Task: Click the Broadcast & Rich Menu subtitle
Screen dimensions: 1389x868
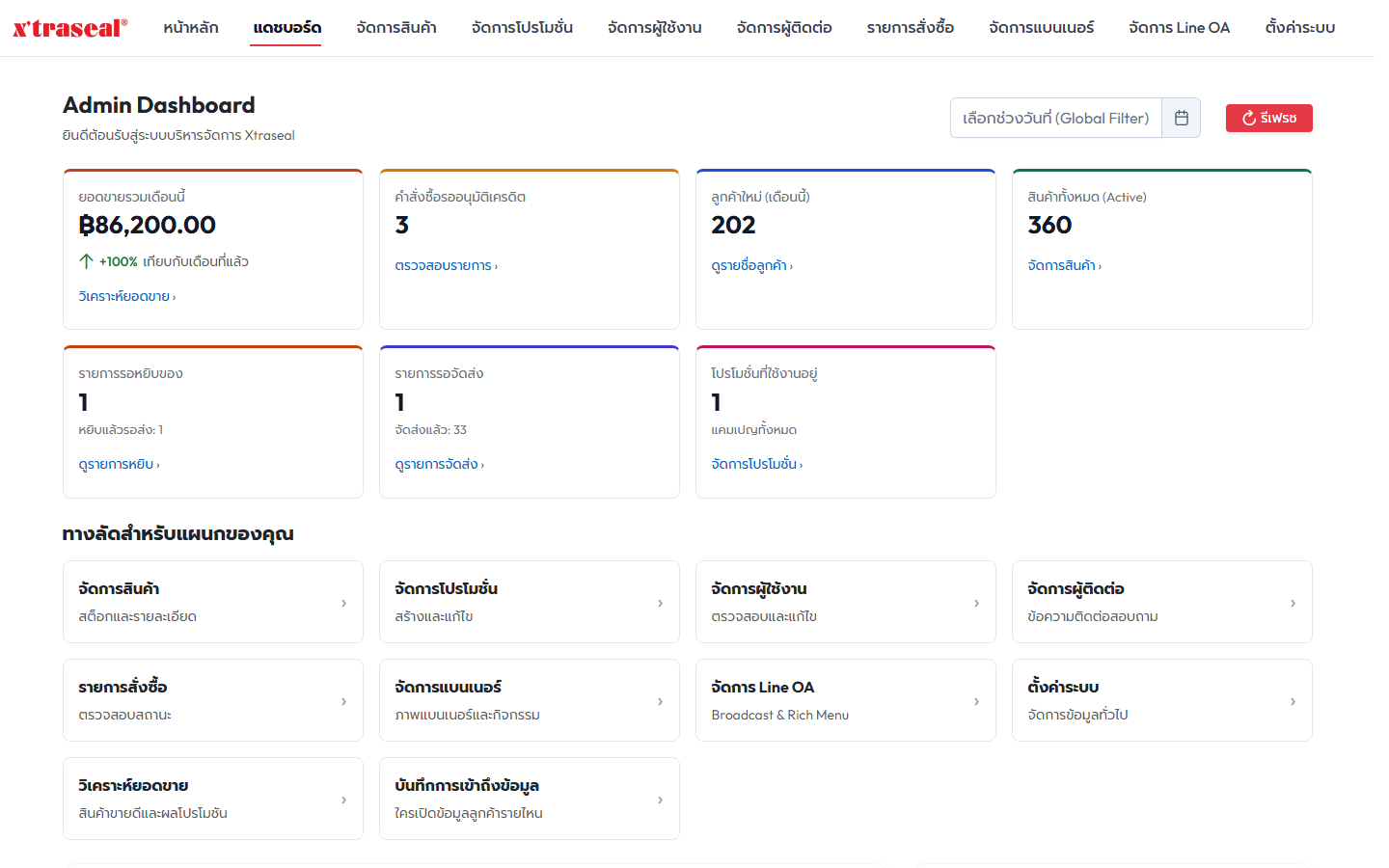Action: [x=780, y=715]
